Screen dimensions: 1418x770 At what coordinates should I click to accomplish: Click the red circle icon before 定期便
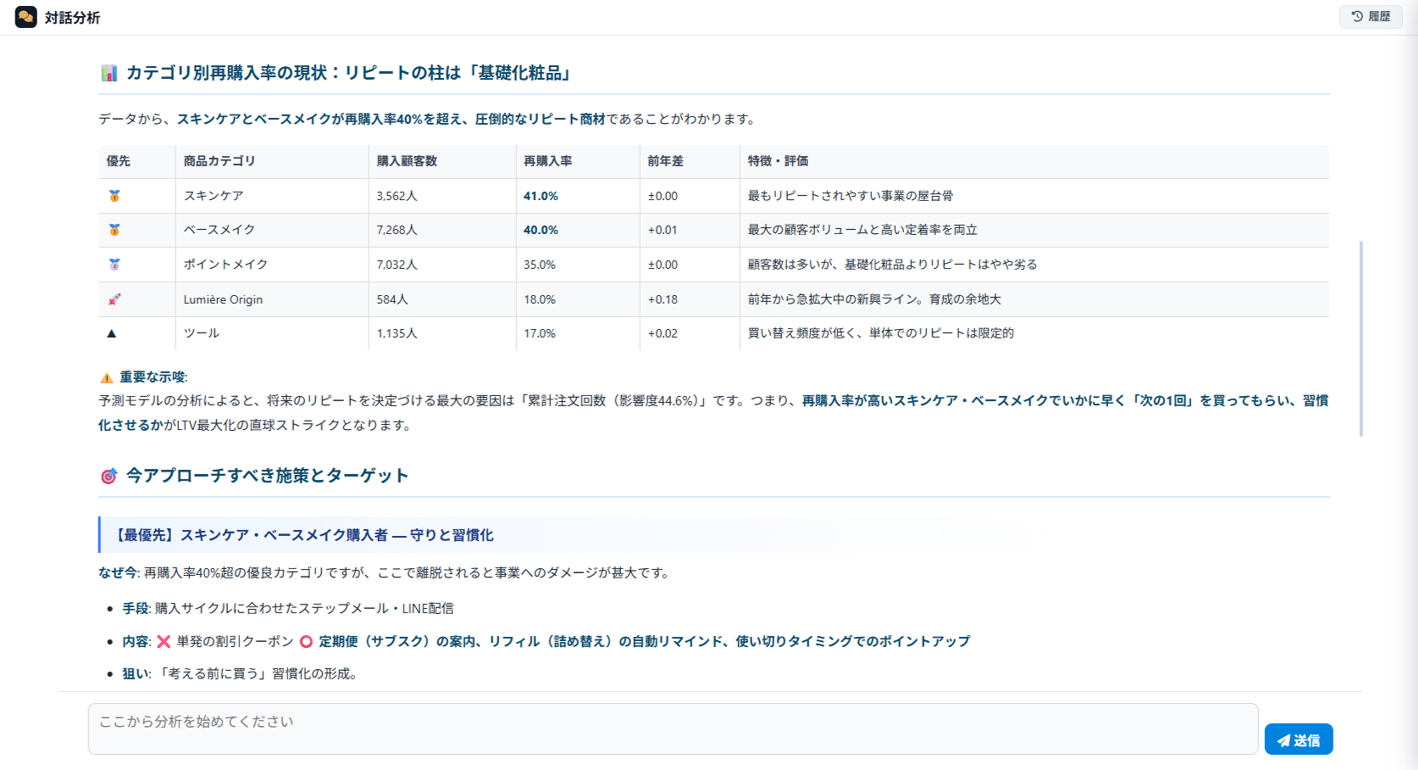click(x=306, y=641)
